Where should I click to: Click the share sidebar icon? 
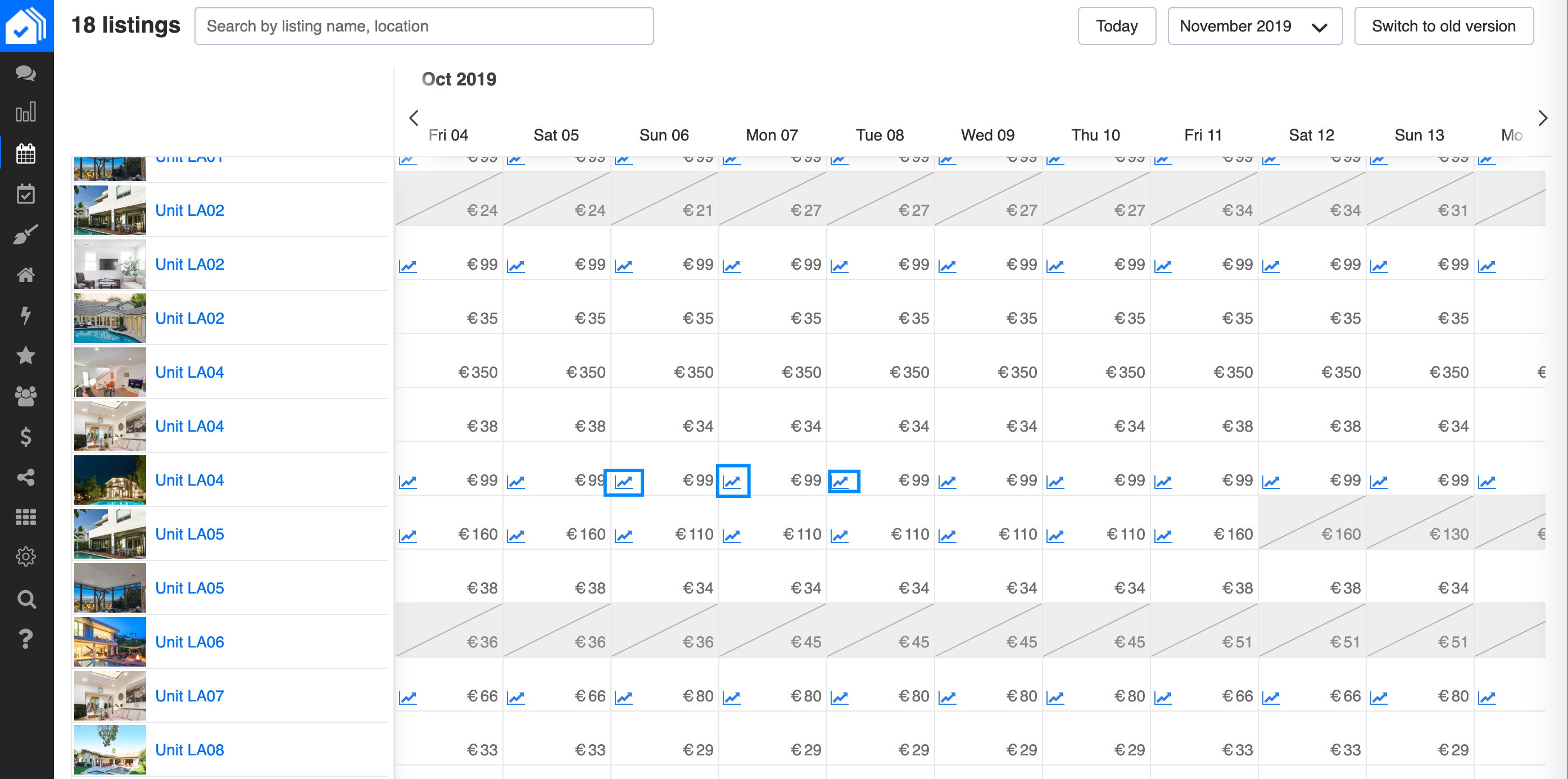(25, 477)
